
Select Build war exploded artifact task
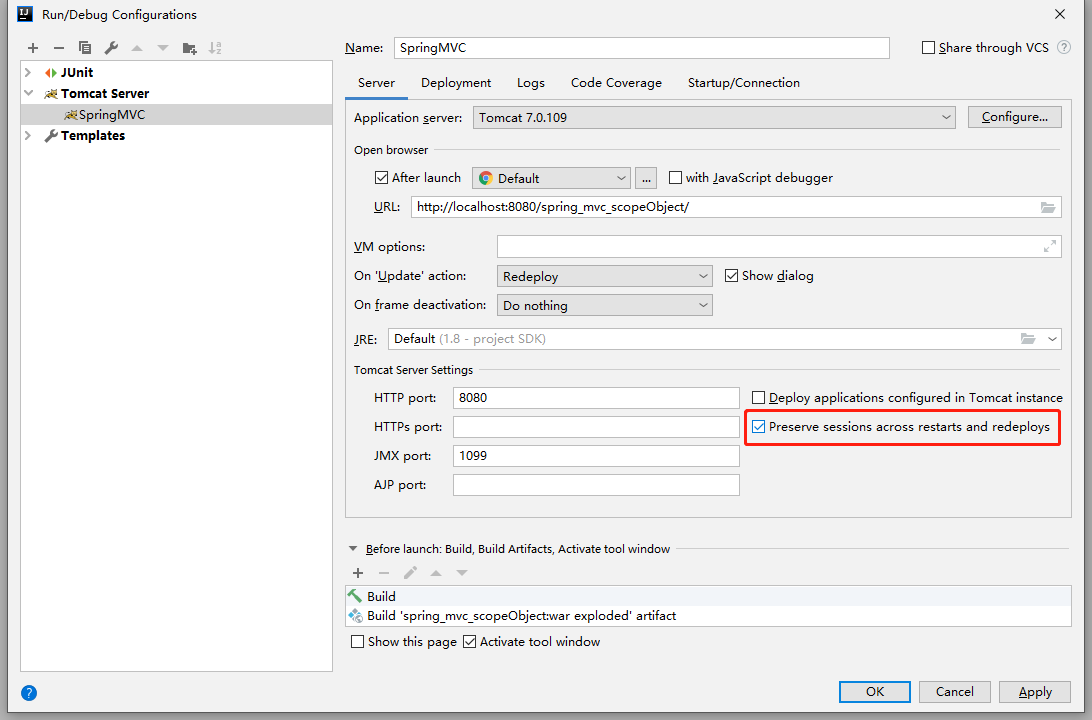[708, 616]
